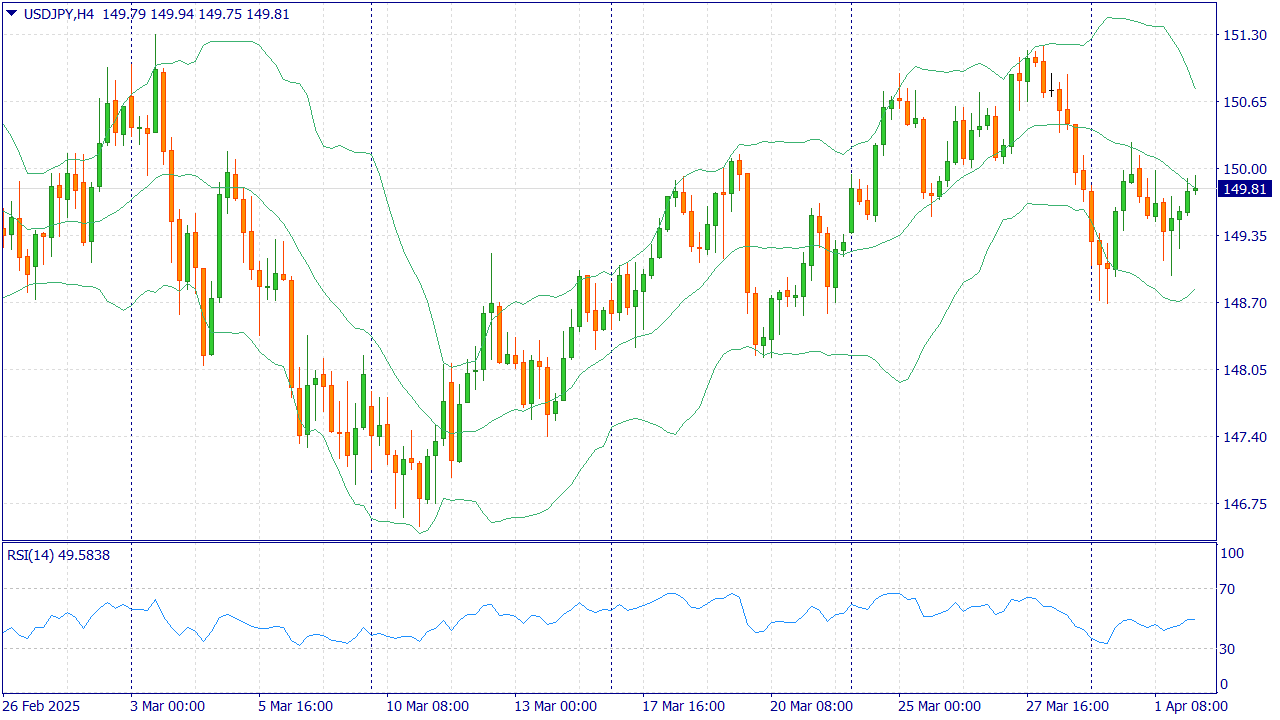Click the RSI 100 scale label
The width and height of the screenshot is (1280, 720).
click(1234, 554)
